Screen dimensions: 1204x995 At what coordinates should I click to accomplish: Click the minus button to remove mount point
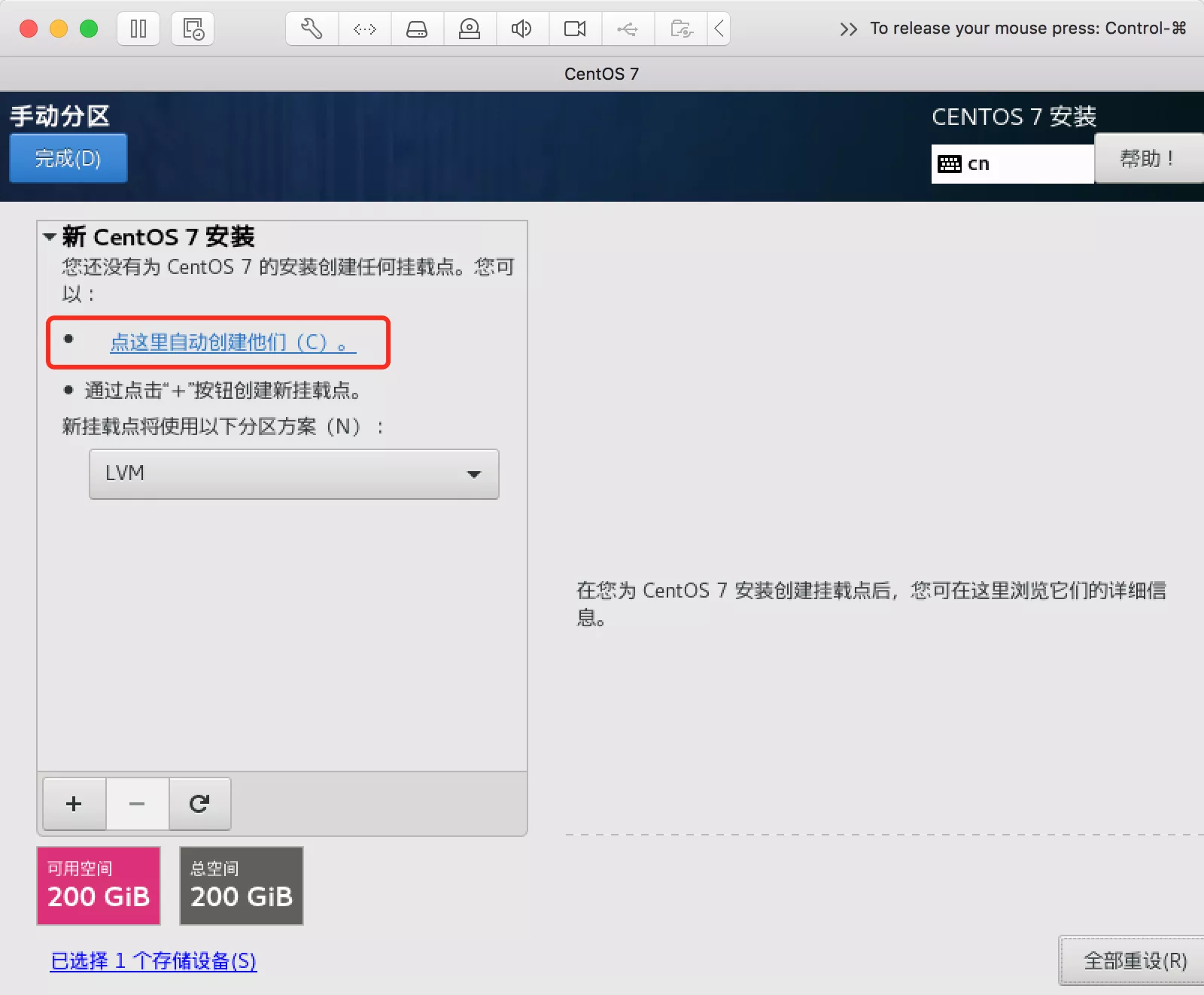tap(137, 804)
